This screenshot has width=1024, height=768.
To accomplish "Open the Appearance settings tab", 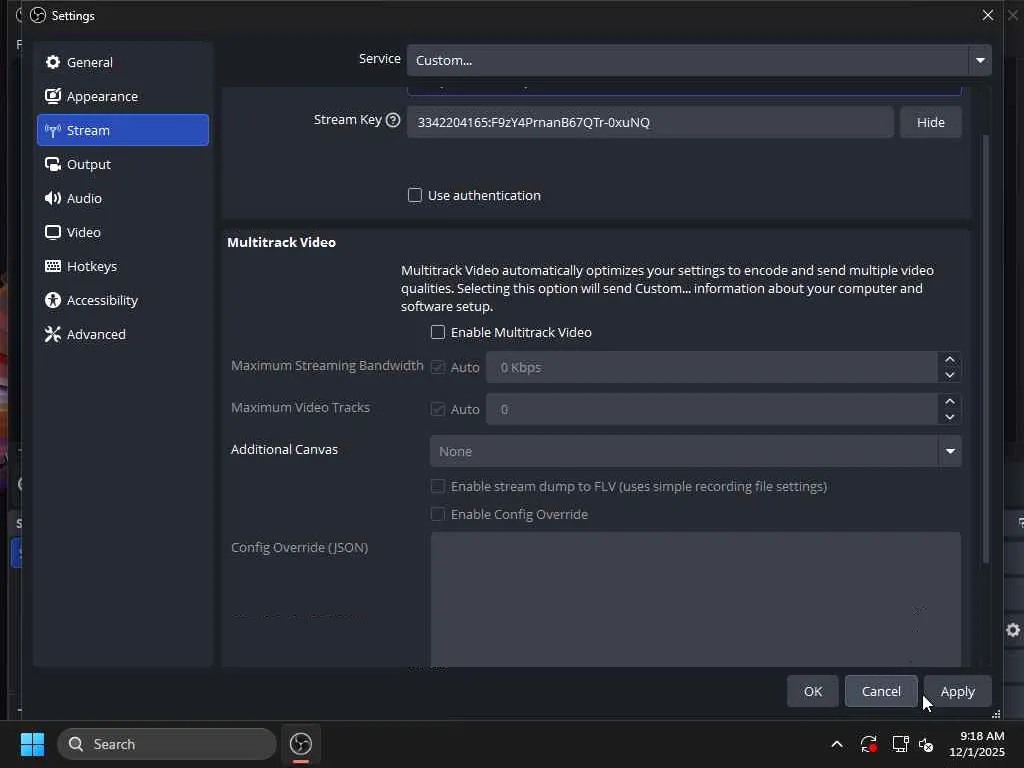I will pos(123,96).
